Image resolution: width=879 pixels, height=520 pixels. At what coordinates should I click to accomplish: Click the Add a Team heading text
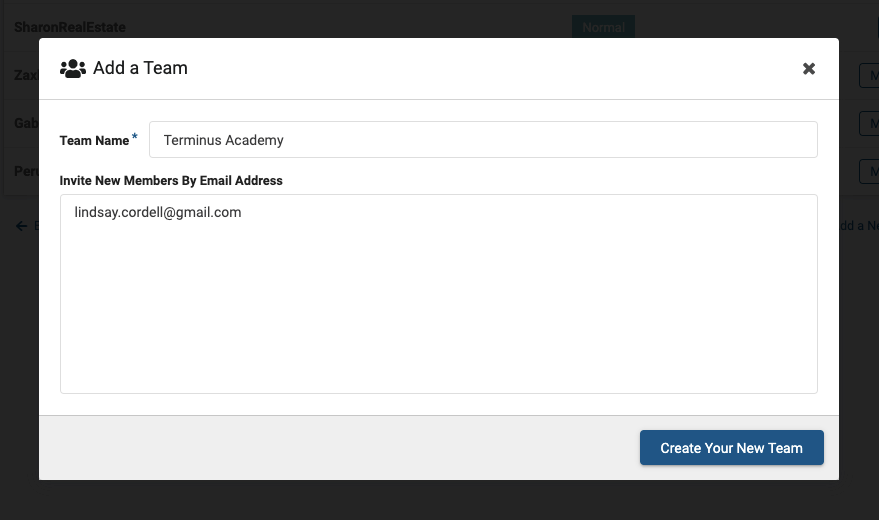coord(140,68)
